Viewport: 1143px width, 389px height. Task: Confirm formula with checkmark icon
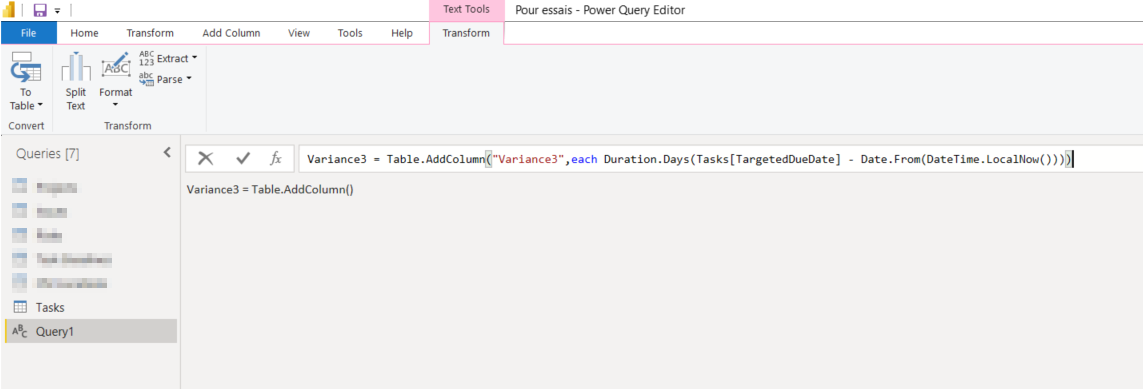(x=243, y=159)
